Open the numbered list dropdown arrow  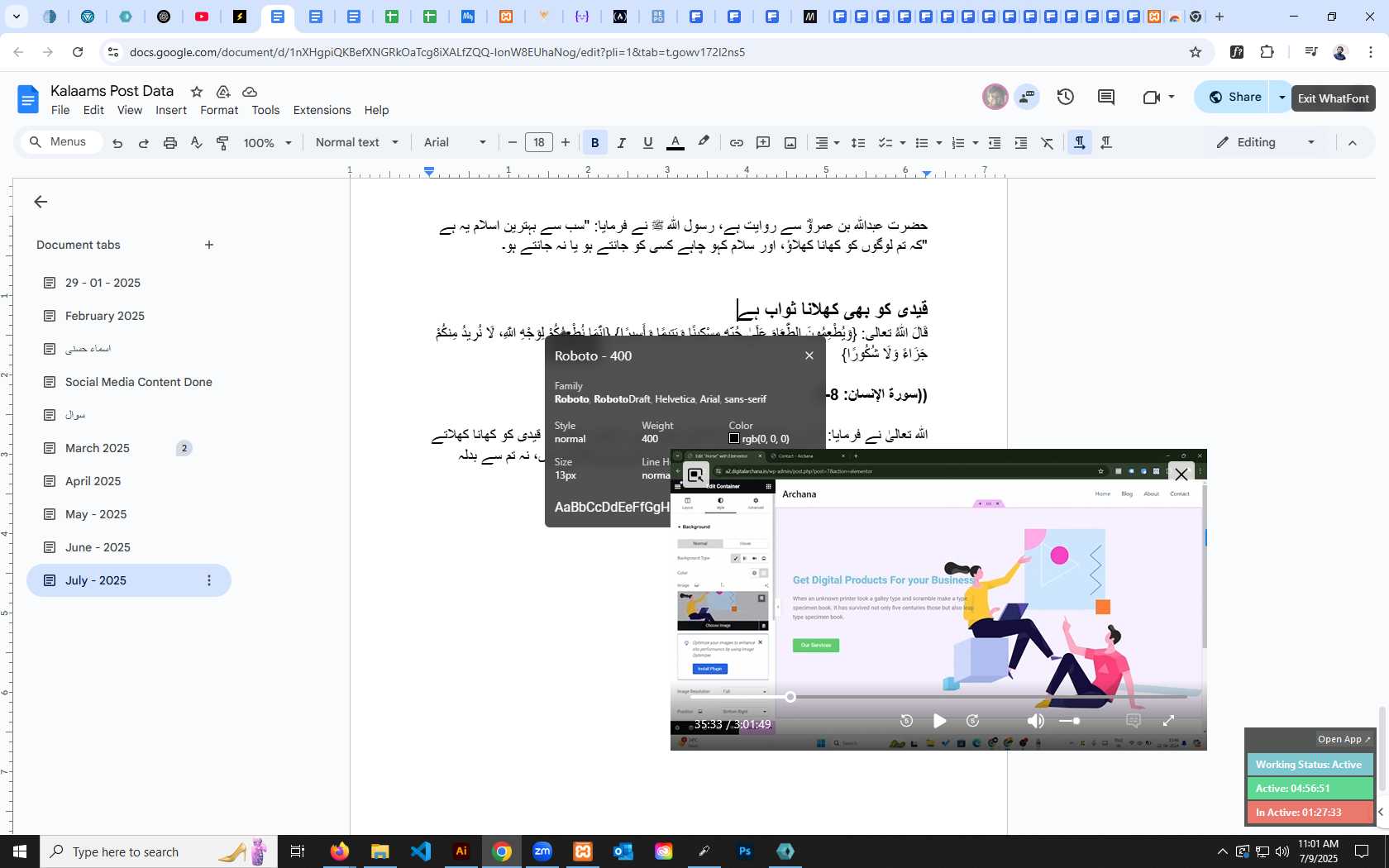click(x=976, y=143)
